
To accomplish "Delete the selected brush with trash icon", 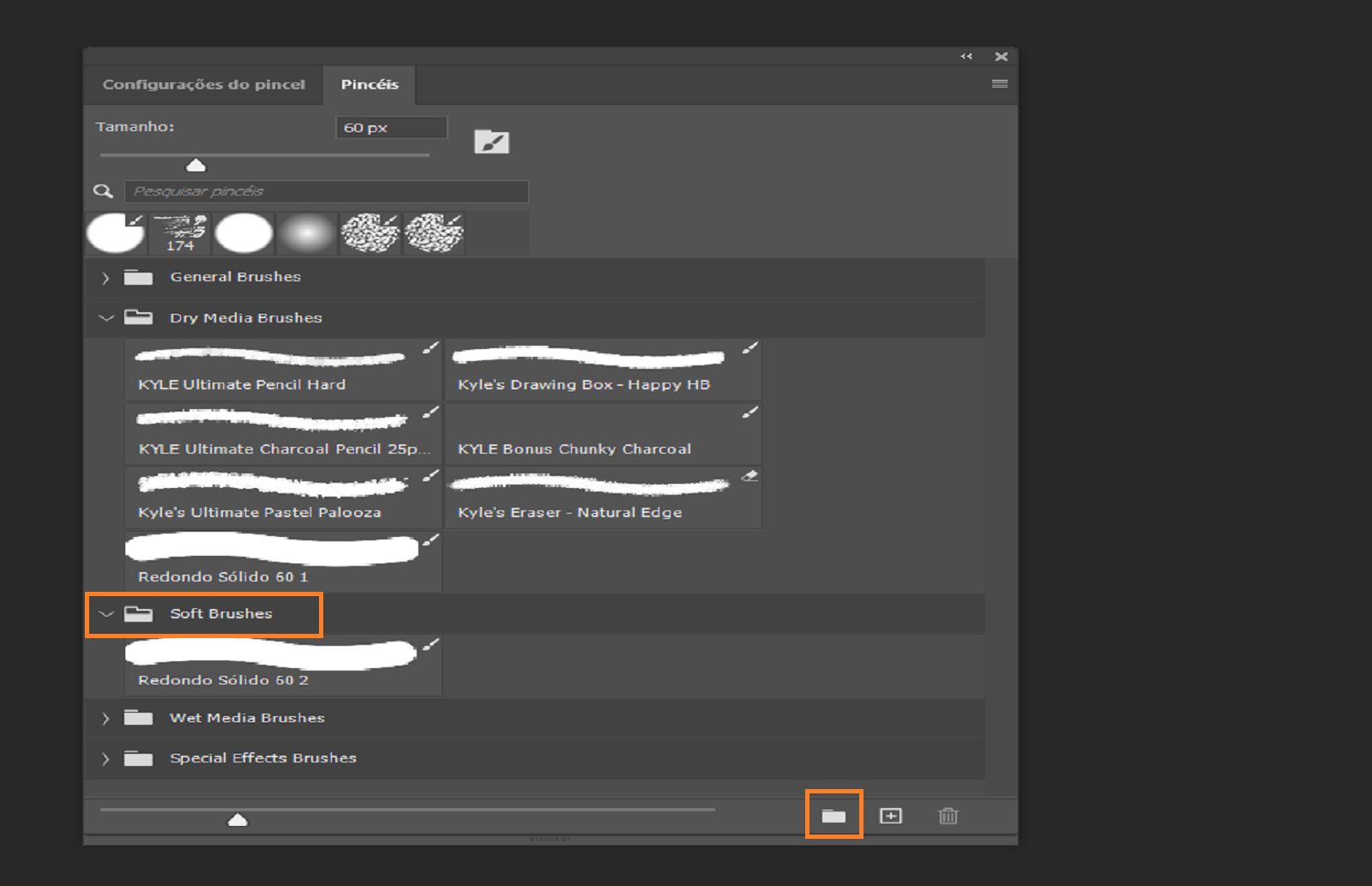I will coord(948,816).
